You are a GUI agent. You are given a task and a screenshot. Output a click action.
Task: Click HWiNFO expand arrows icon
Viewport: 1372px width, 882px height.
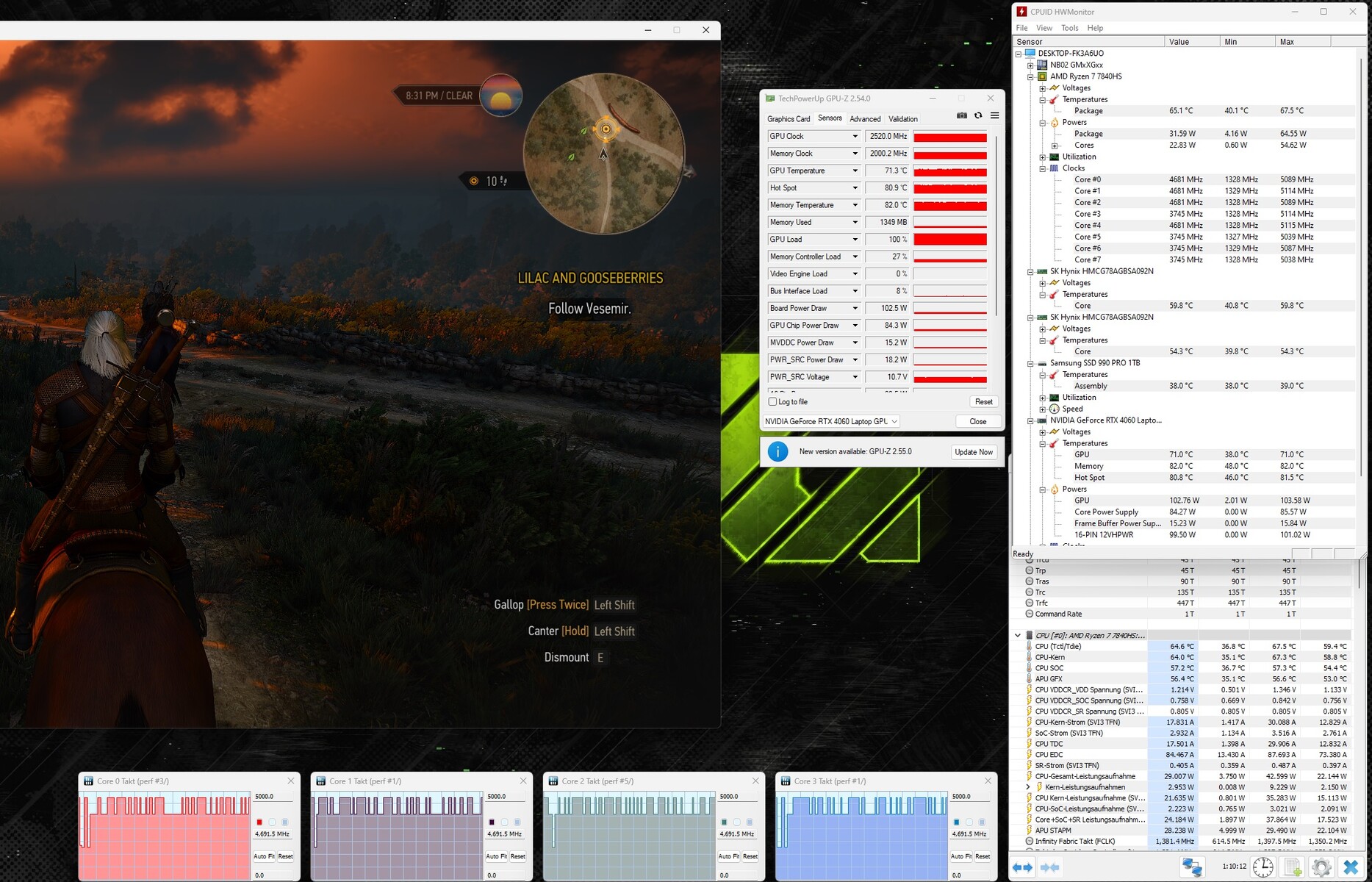(1022, 867)
